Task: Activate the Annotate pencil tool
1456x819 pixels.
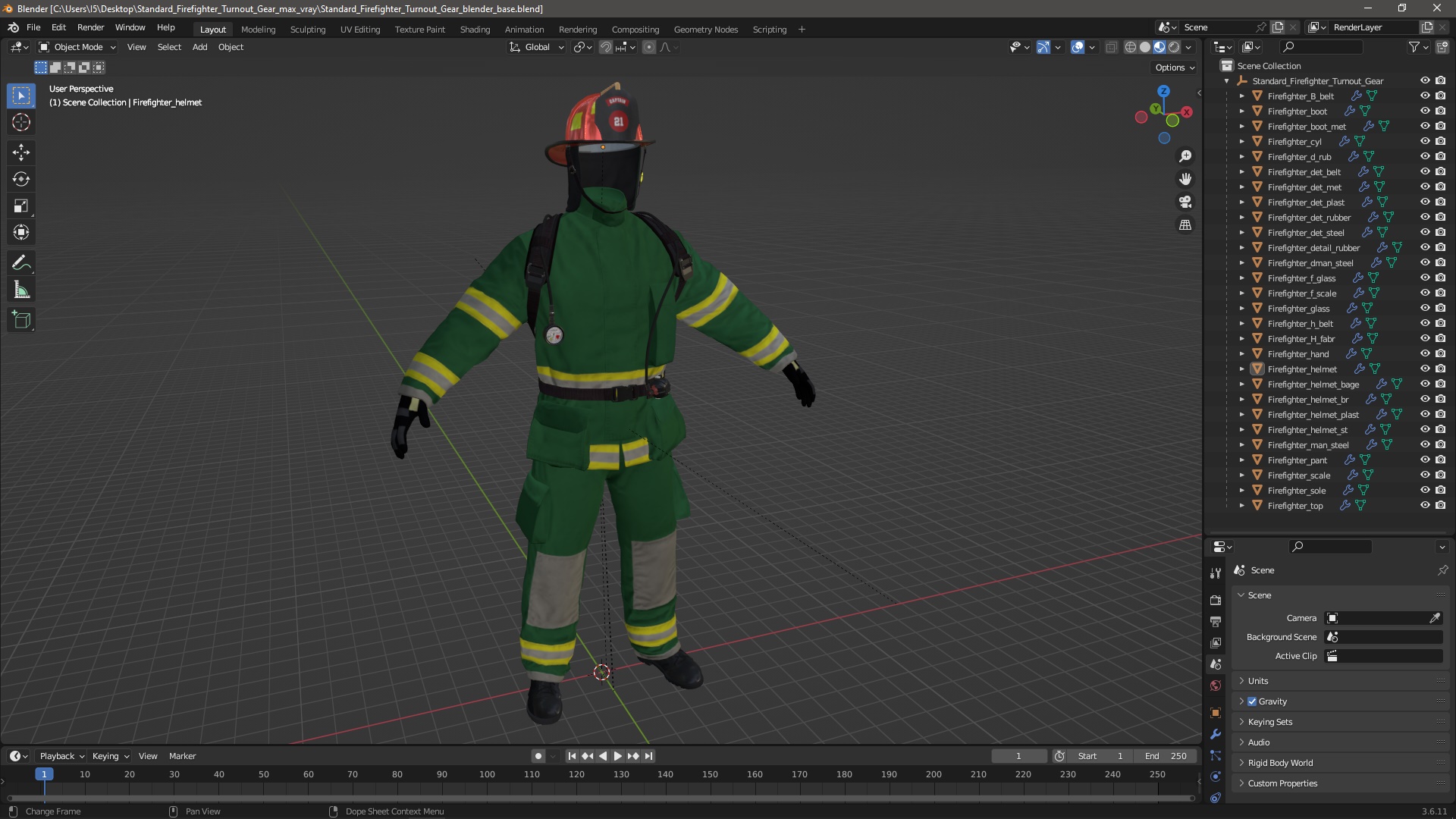Action: pos(21,263)
